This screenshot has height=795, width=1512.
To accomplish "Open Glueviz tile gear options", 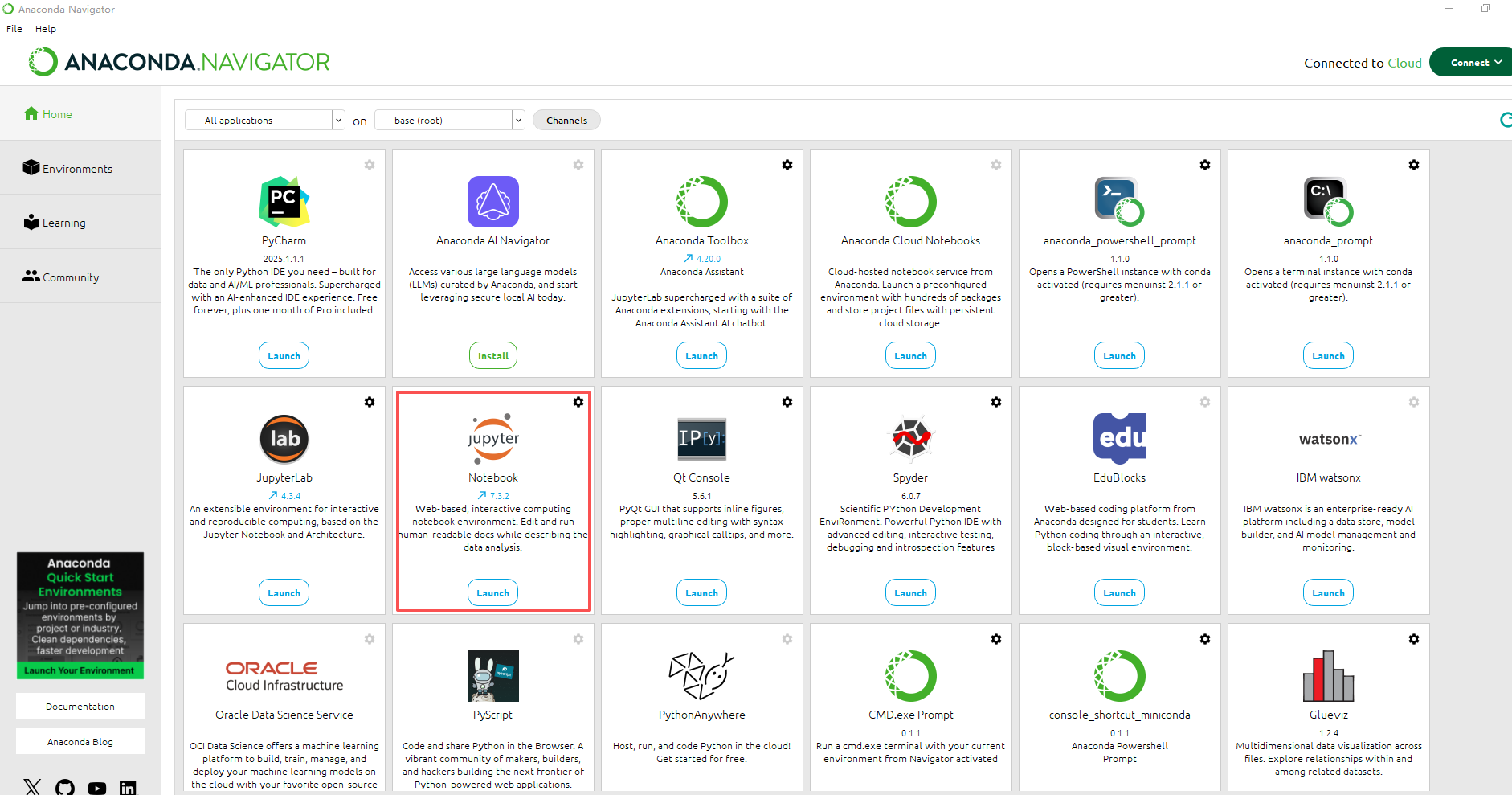I will 1414,639.
